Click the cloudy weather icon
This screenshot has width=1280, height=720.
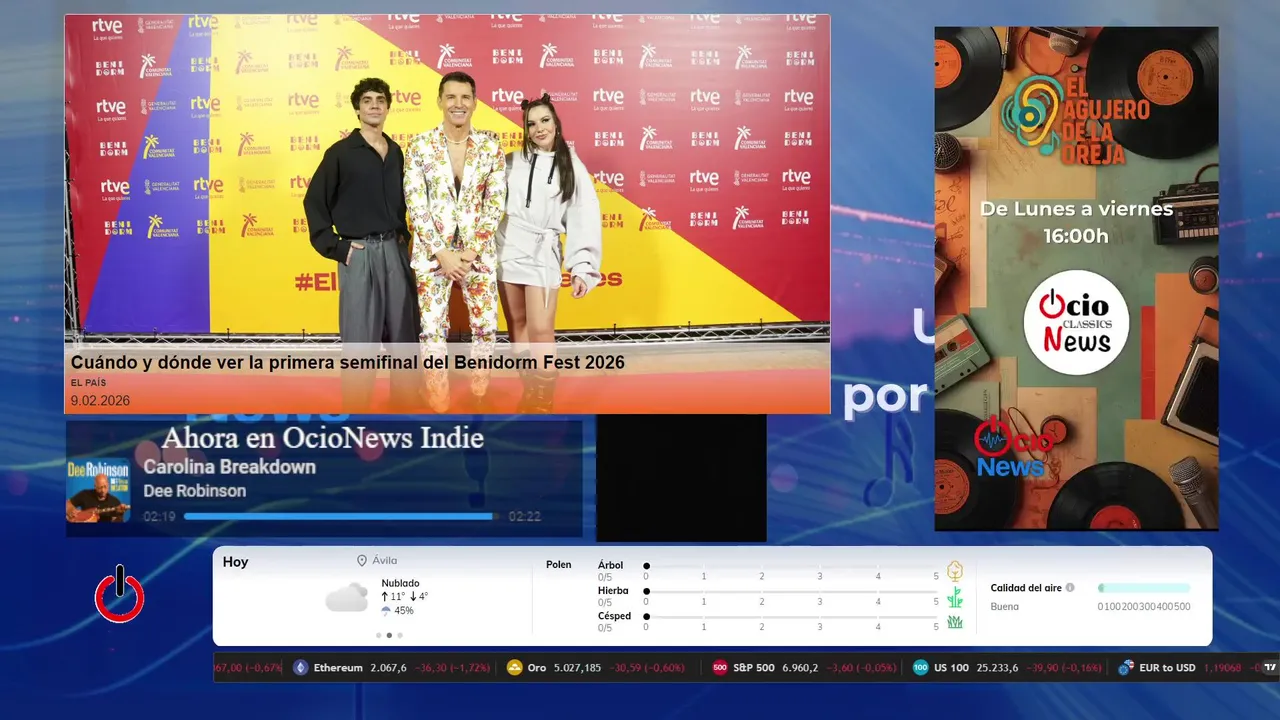(346, 597)
